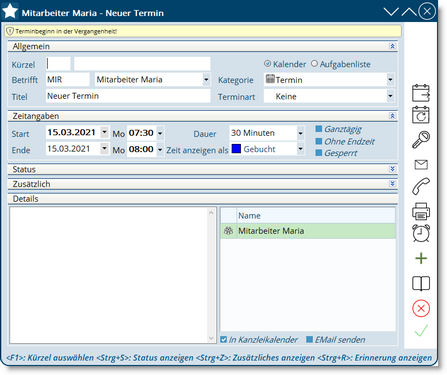This screenshot has width=447, height=375.
Task: Click the Name column header
Action: [316, 216]
